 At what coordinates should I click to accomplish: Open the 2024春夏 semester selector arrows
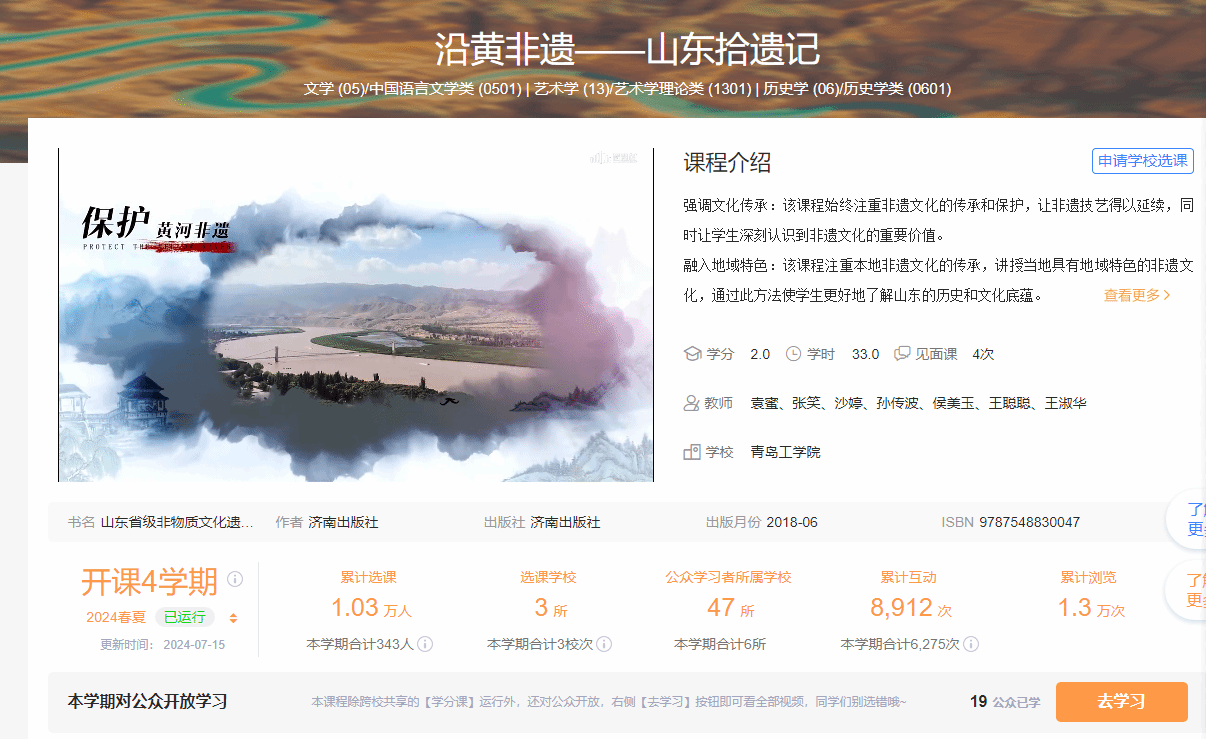point(233,618)
